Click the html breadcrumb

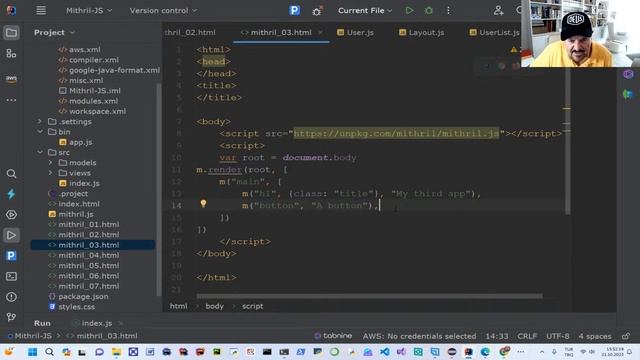point(178,306)
